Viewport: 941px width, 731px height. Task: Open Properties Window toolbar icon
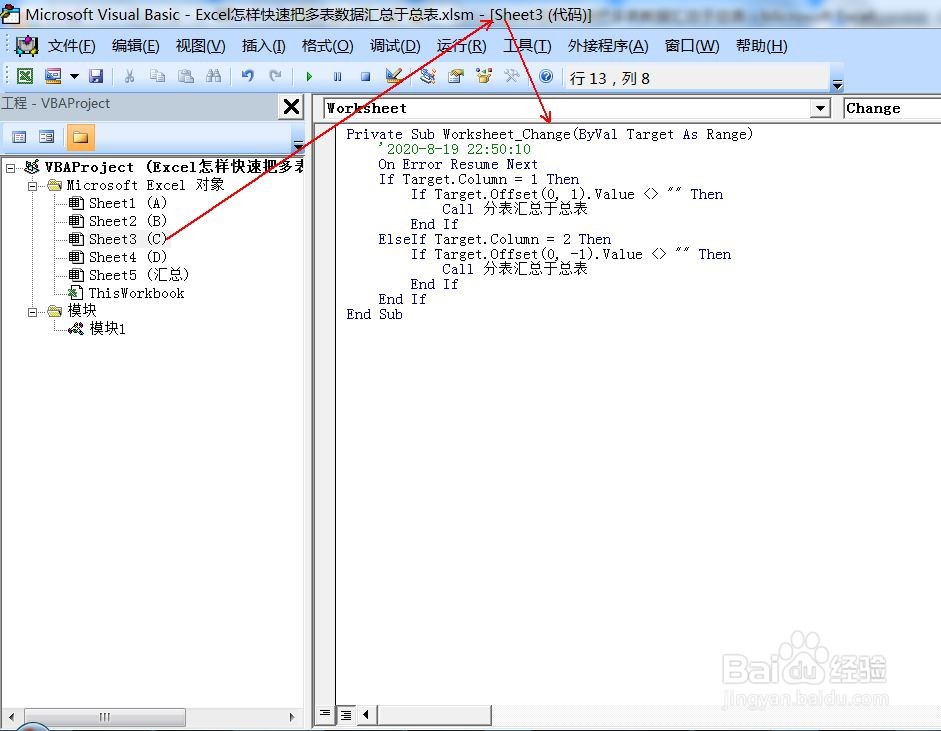456,76
